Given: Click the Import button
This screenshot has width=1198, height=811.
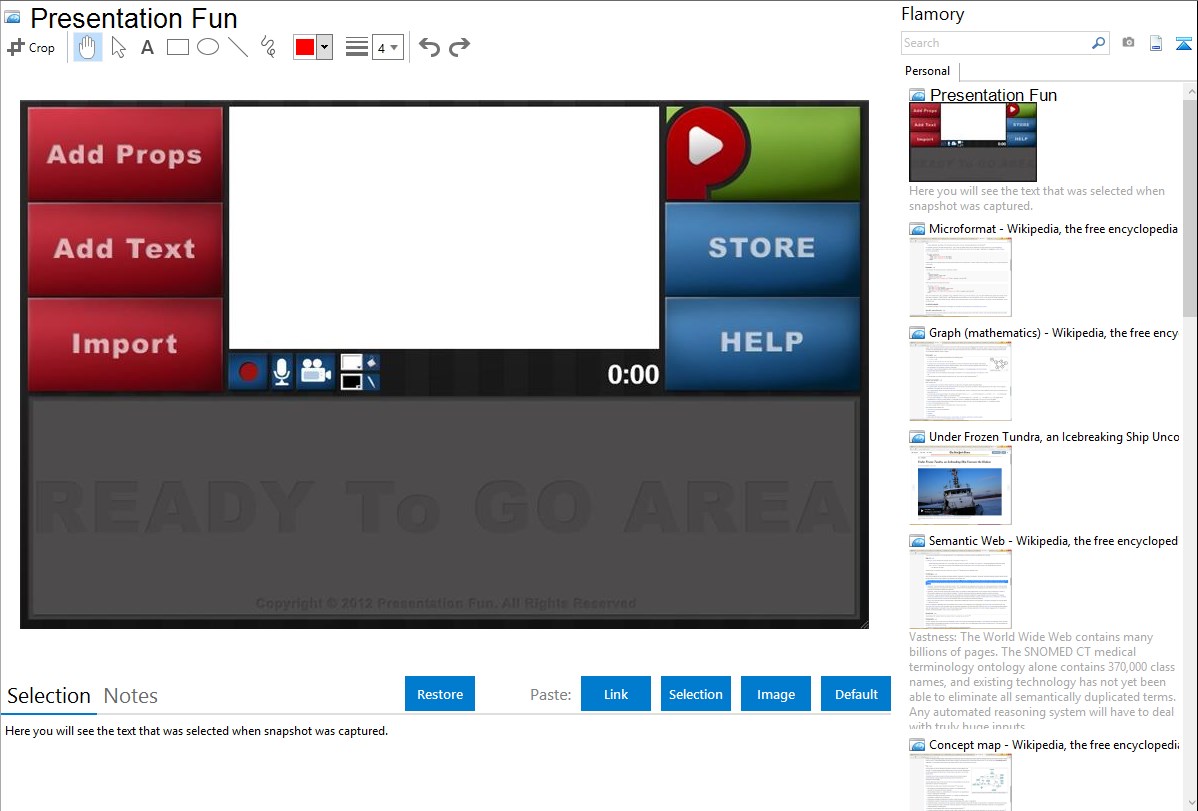Looking at the screenshot, I should pyautogui.click(x=125, y=344).
